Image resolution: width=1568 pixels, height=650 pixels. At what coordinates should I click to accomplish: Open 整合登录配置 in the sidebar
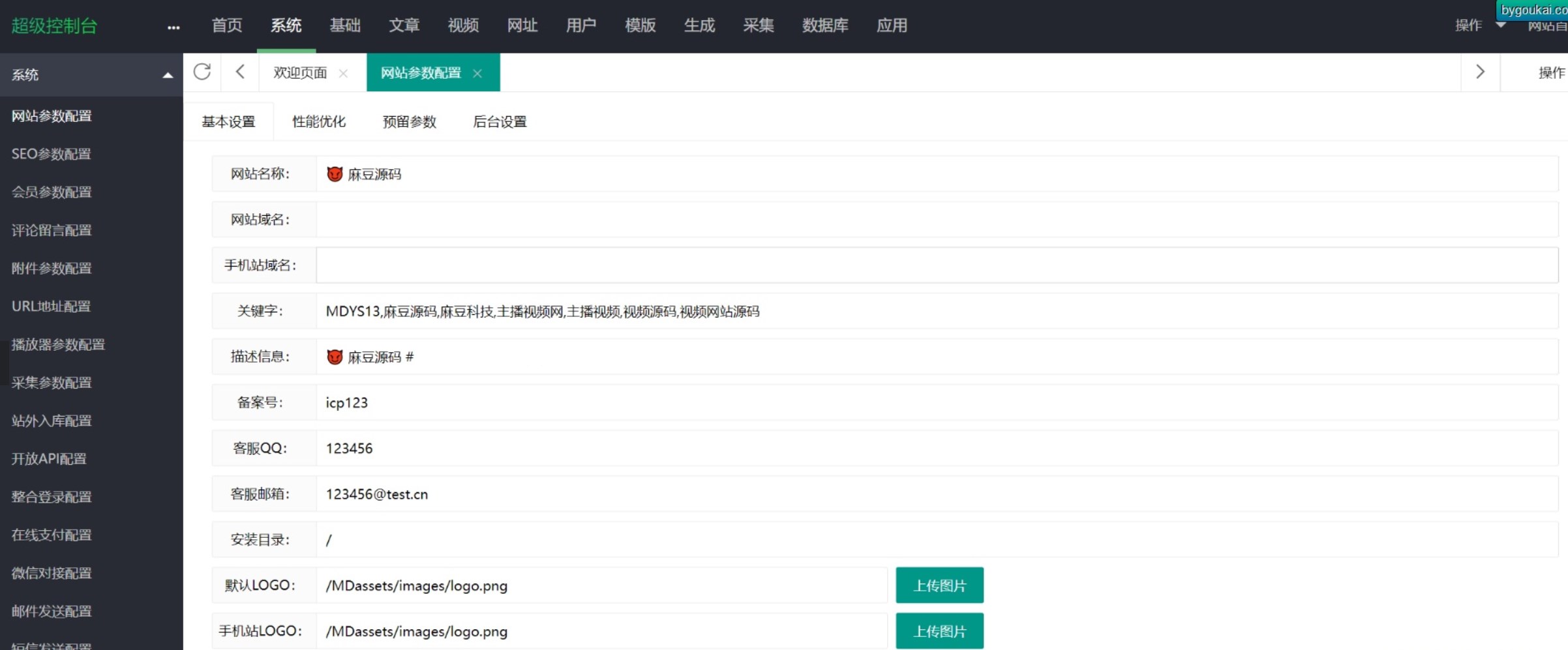click(x=52, y=497)
